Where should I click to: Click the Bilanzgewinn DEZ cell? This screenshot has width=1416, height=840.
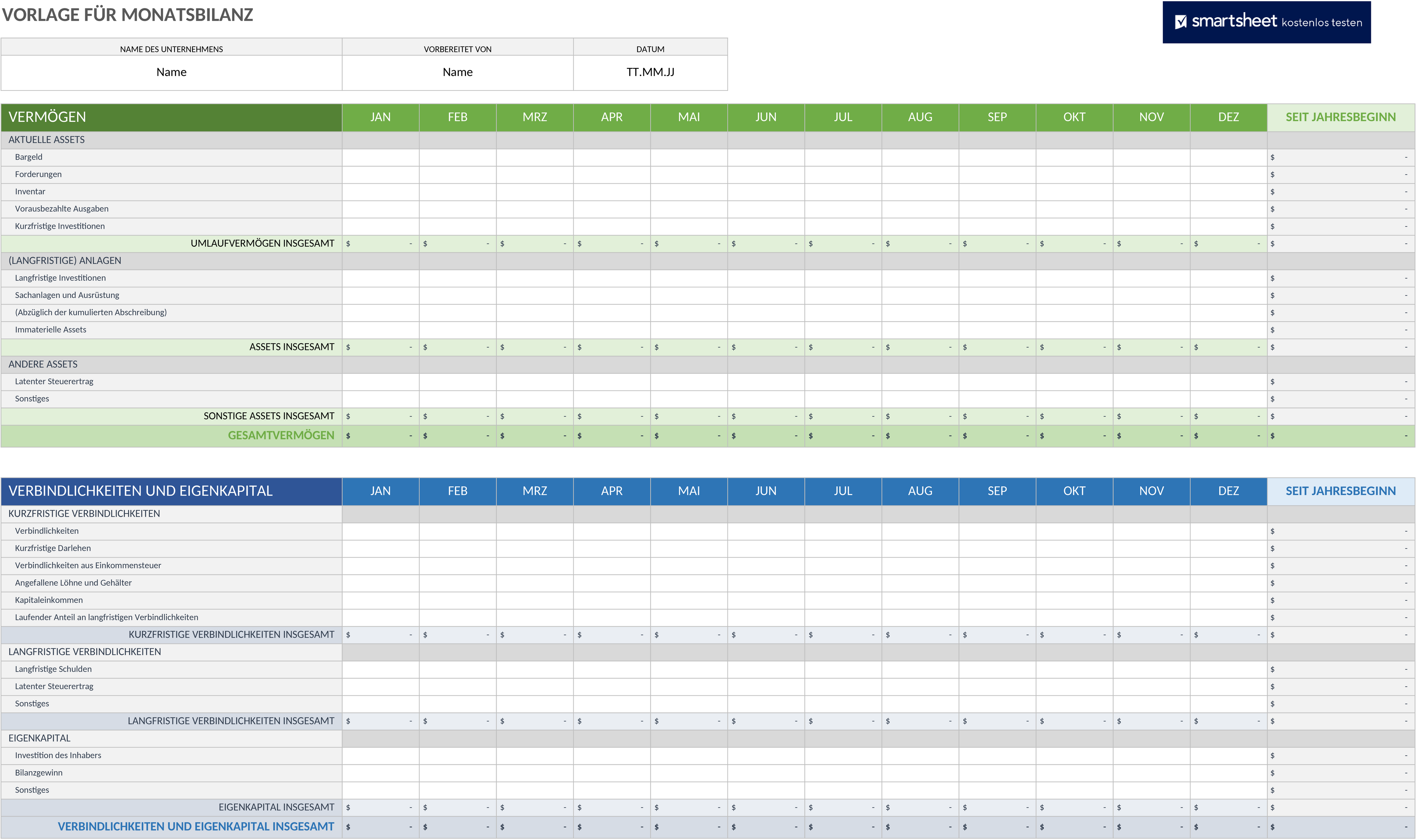tap(1228, 773)
